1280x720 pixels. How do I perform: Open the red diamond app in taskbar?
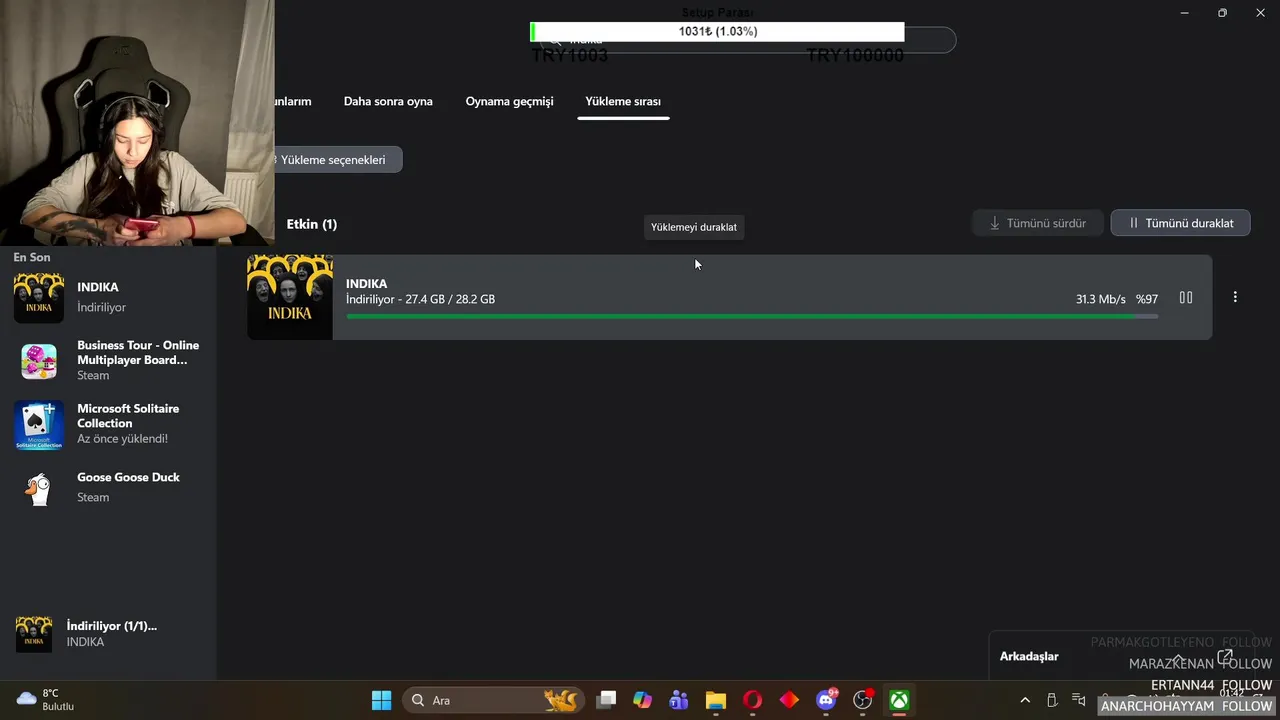(789, 700)
